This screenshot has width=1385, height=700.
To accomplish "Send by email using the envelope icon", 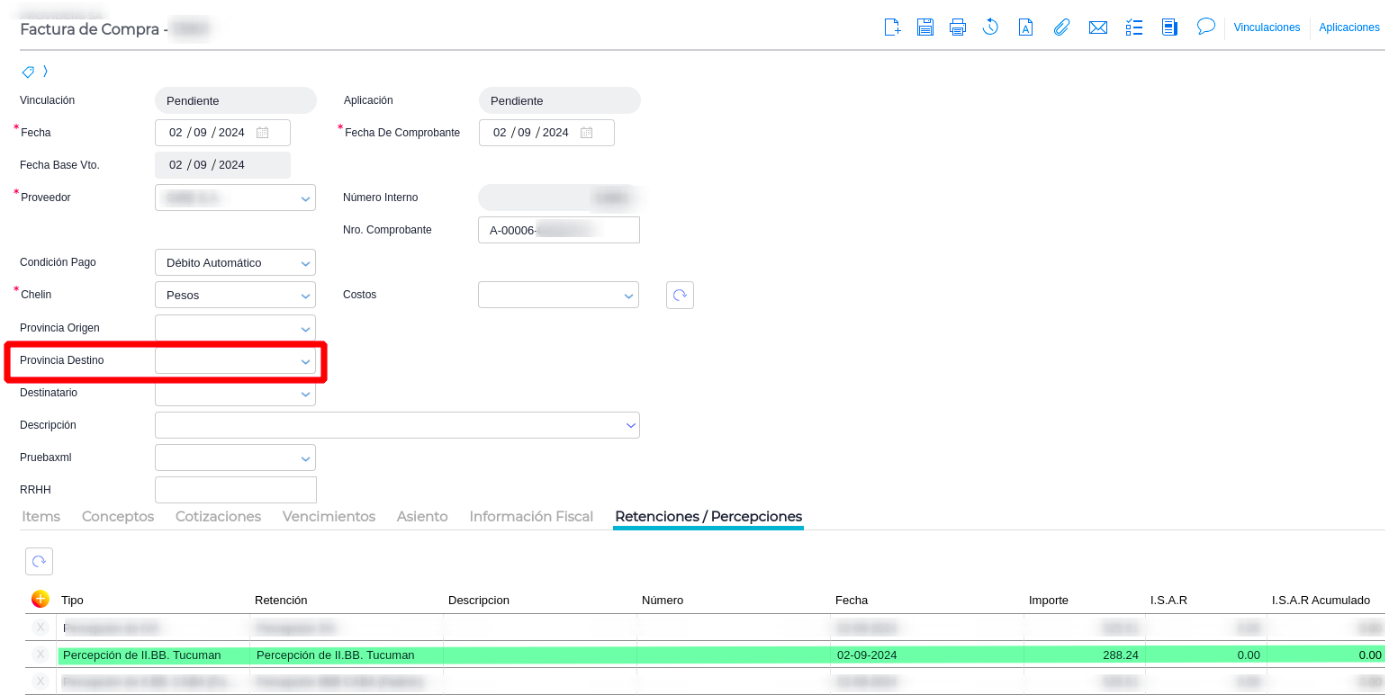I will pyautogui.click(x=1097, y=27).
